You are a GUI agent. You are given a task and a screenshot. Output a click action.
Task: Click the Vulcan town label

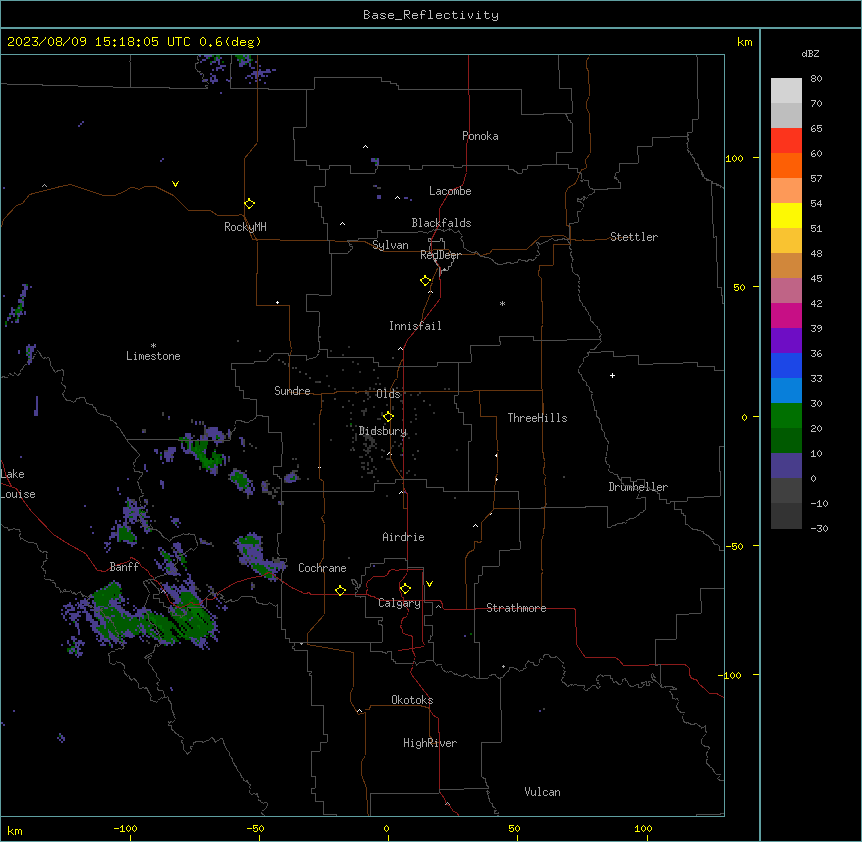(x=542, y=792)
